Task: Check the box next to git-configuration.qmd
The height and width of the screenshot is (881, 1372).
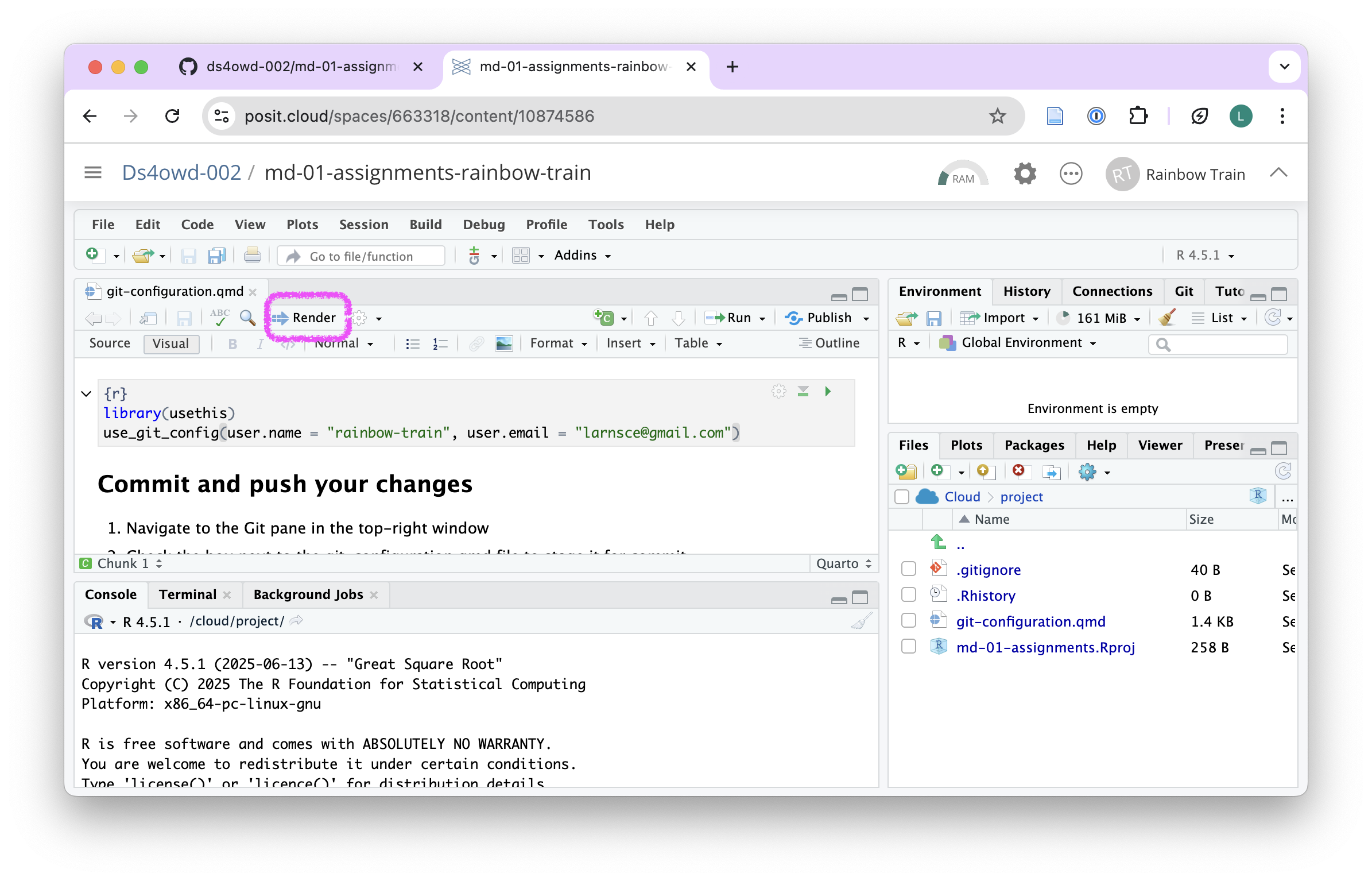Action: [908, 621]
